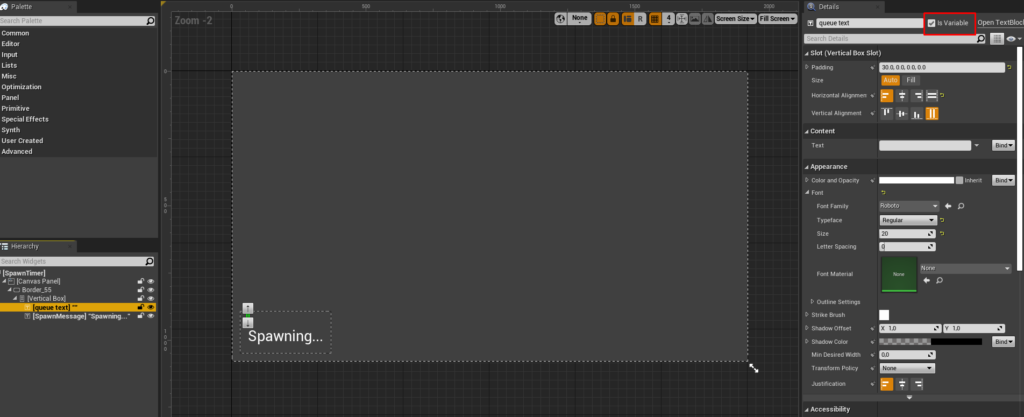Image resolution: width=1024 pixels, height=417 pixels.
Task: Click the Search Widgets magnifier icon
Action: pyautogui.click(x=150, y=261)
